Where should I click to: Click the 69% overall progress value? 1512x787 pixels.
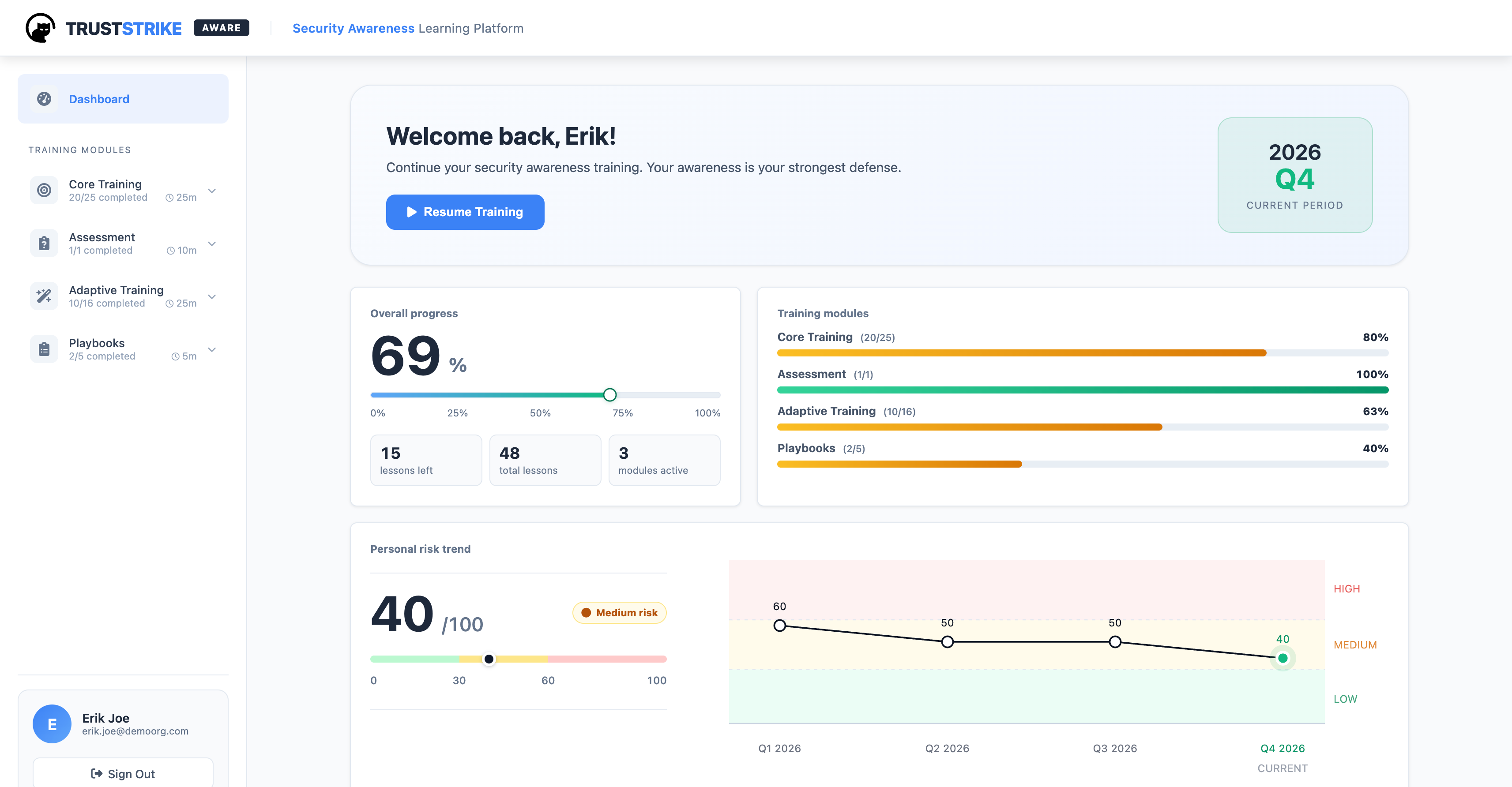[x=418, y=356]
